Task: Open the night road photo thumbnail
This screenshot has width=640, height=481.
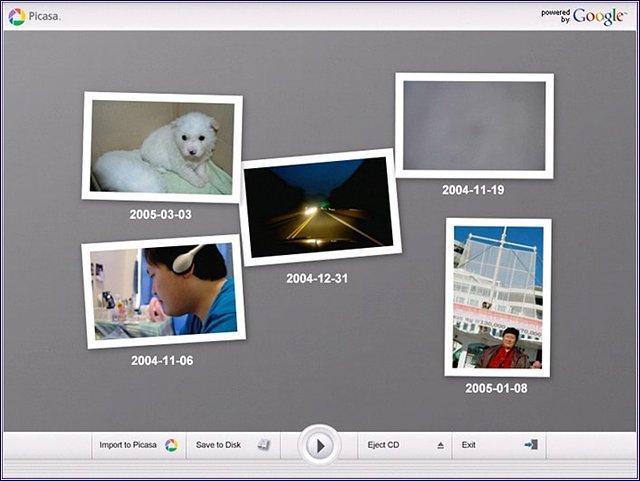Action: point(320,207)
